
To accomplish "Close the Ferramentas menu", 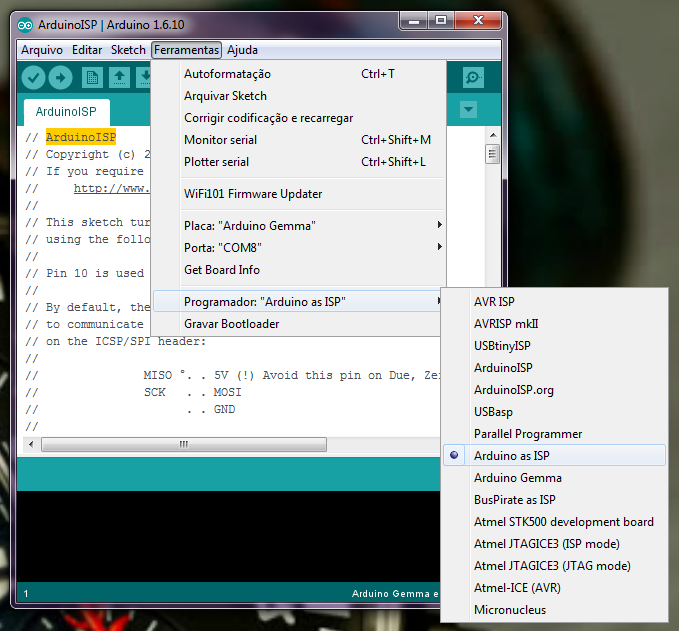I will (x=187, y=50).
